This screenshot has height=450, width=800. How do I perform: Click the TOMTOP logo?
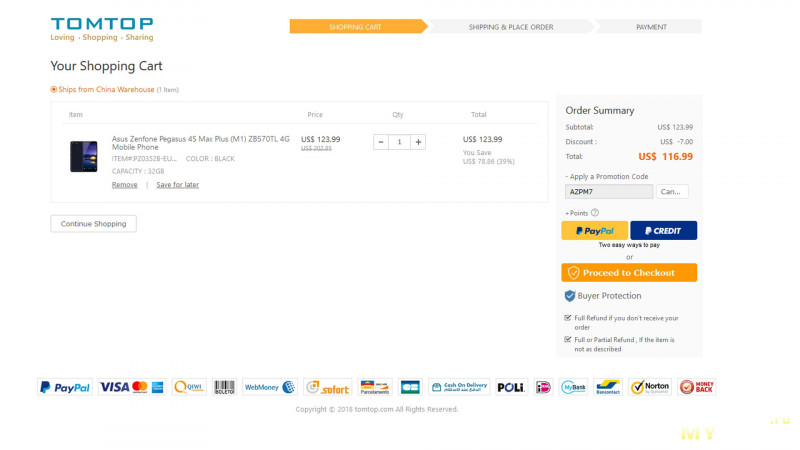click(x=102, y=29)
